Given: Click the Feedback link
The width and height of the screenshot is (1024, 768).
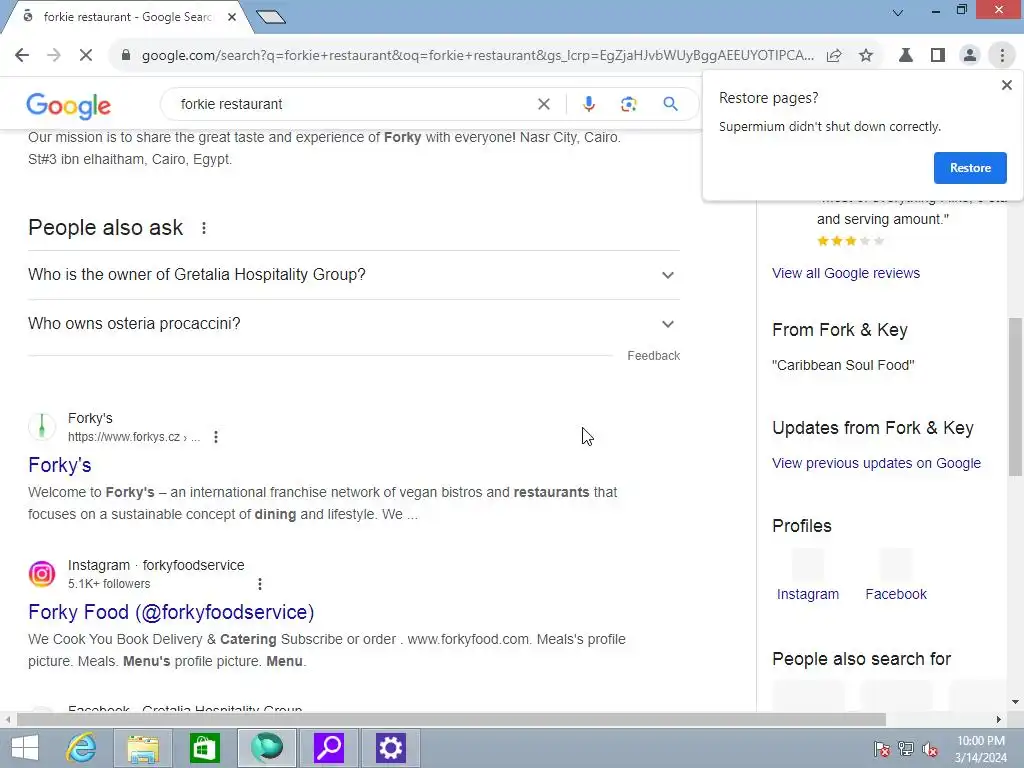Looking at the screenshot, I should tap(654, 356).
